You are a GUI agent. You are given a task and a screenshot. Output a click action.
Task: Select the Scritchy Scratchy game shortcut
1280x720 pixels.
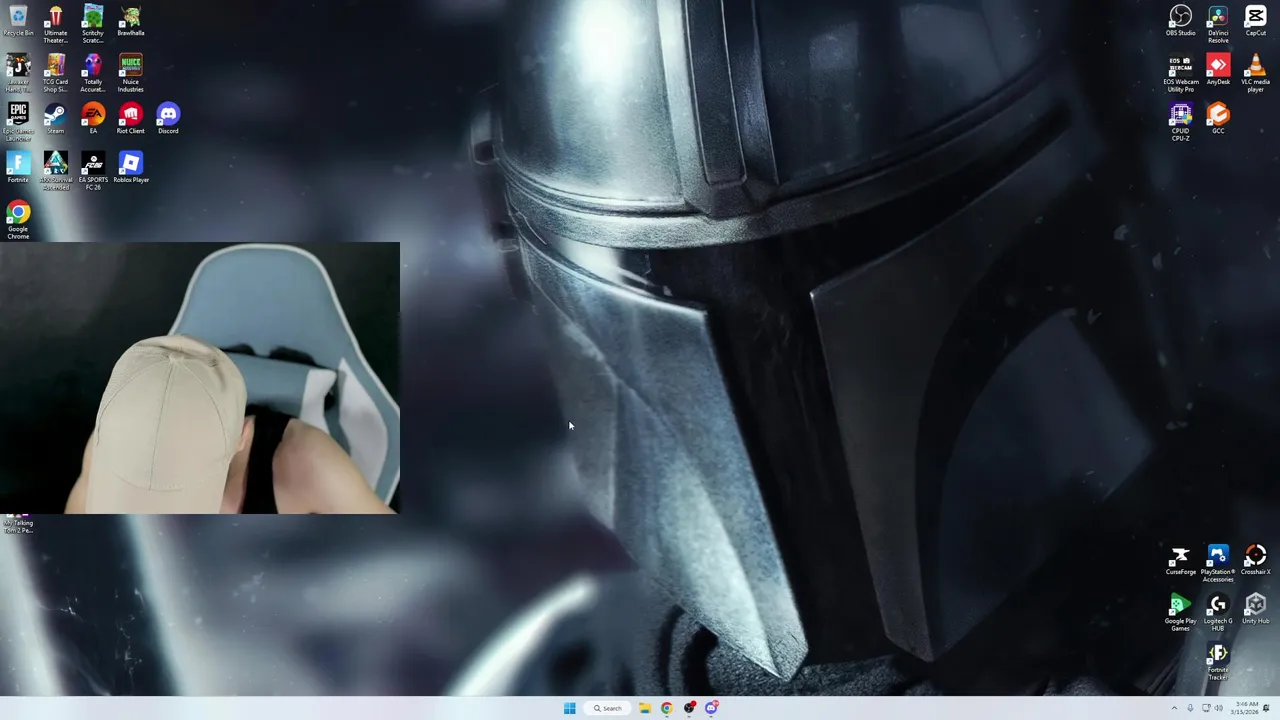(x=93, y=24)
